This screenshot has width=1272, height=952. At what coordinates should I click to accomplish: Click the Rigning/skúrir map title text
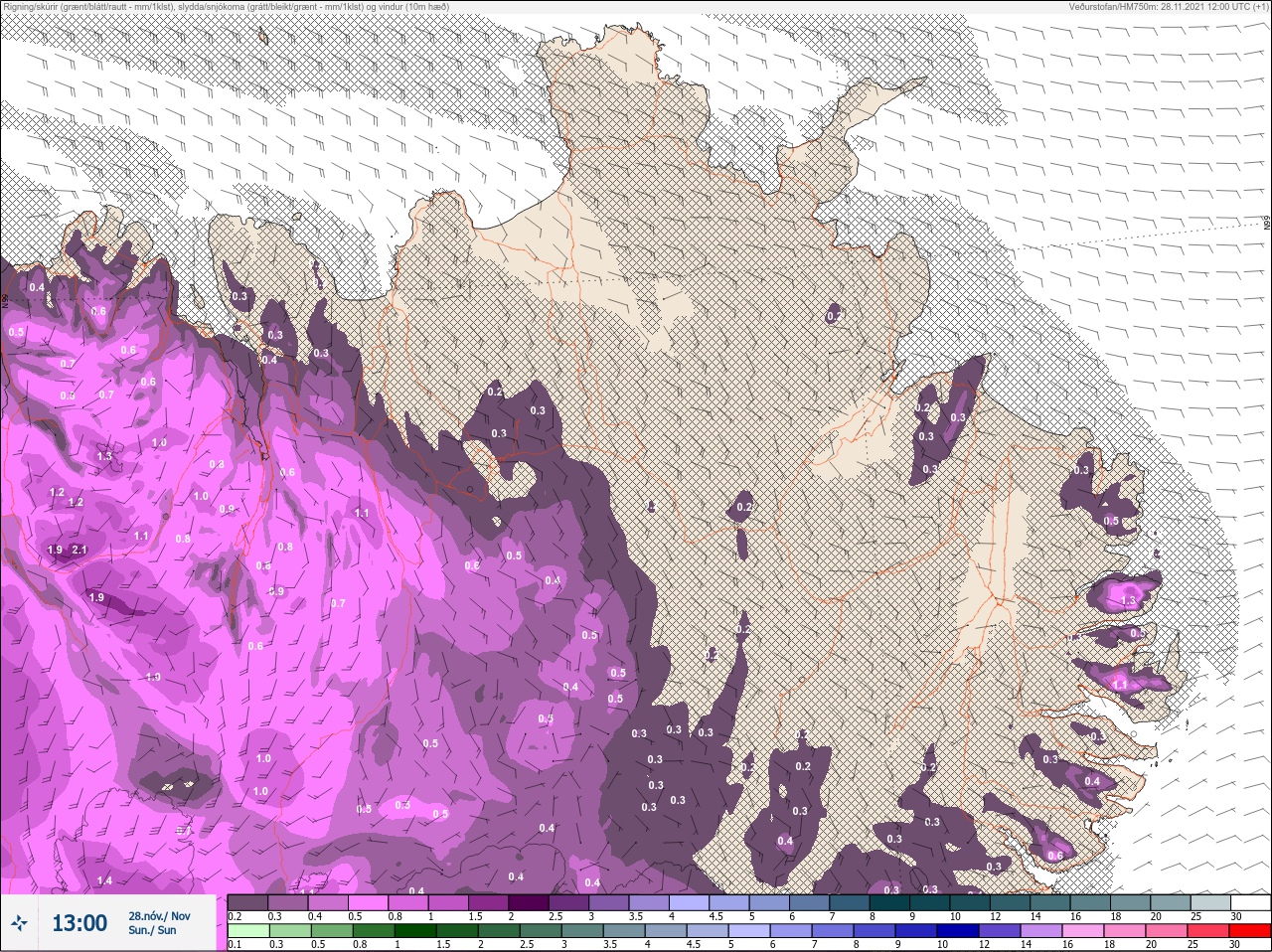click(225, 6)
